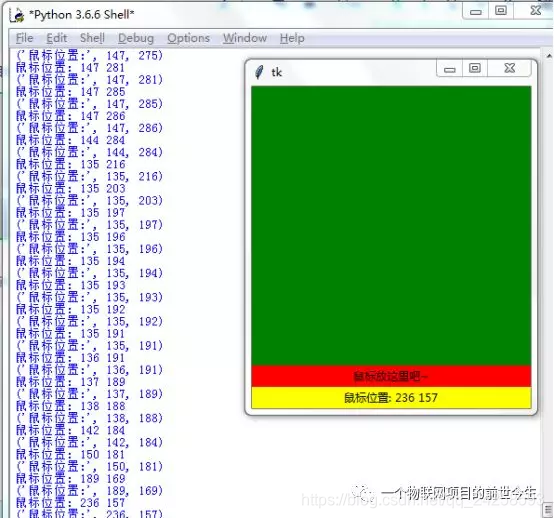Minimize the tk window
Screen dimensions: 554x518
pos(449,69)
